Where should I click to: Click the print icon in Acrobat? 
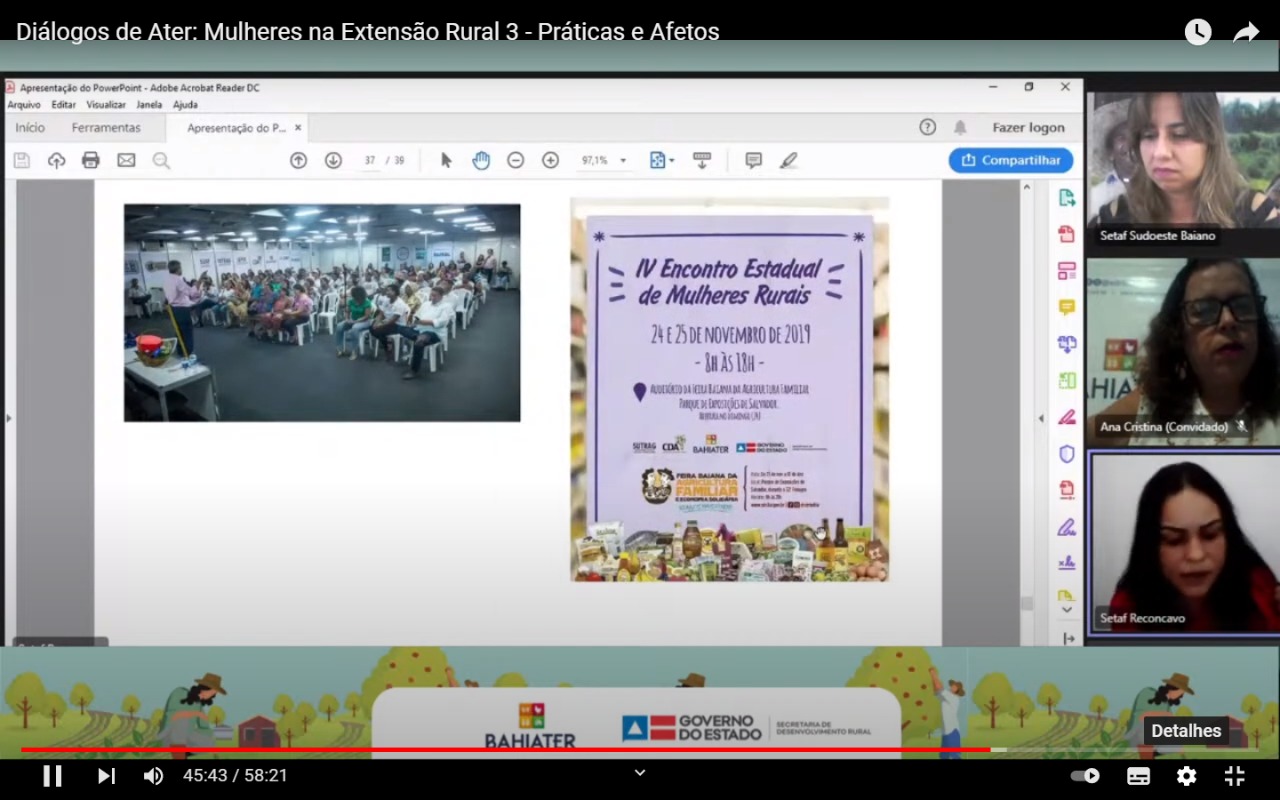click(91, 160)
